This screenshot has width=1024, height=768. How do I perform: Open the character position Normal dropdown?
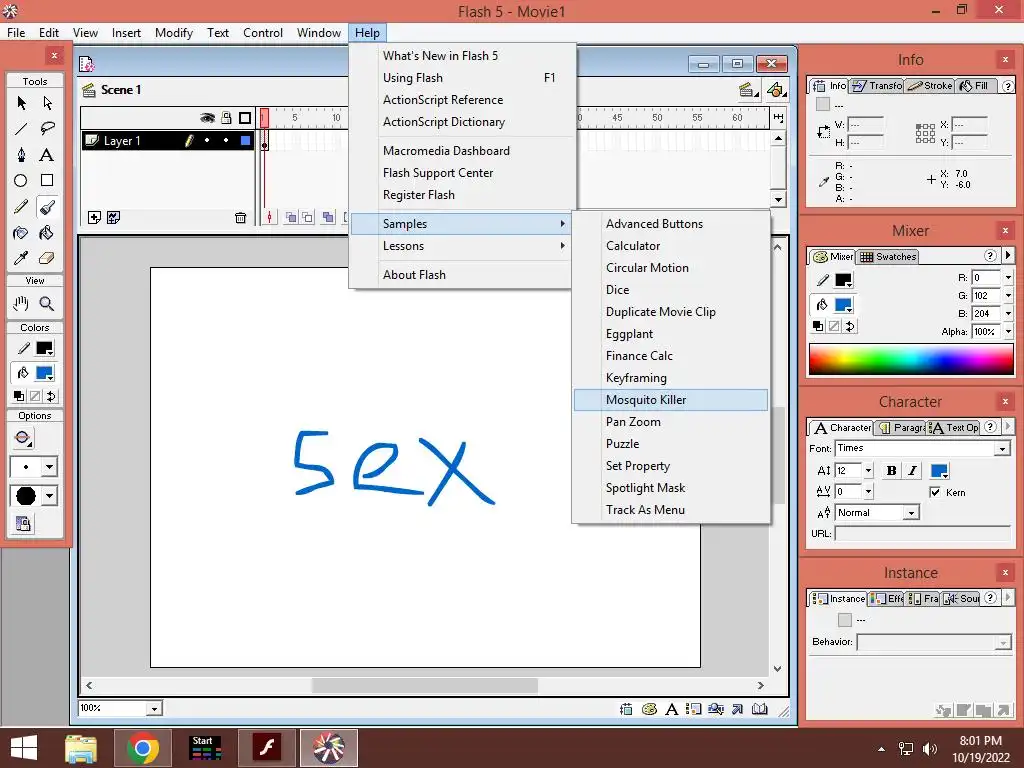911,513
